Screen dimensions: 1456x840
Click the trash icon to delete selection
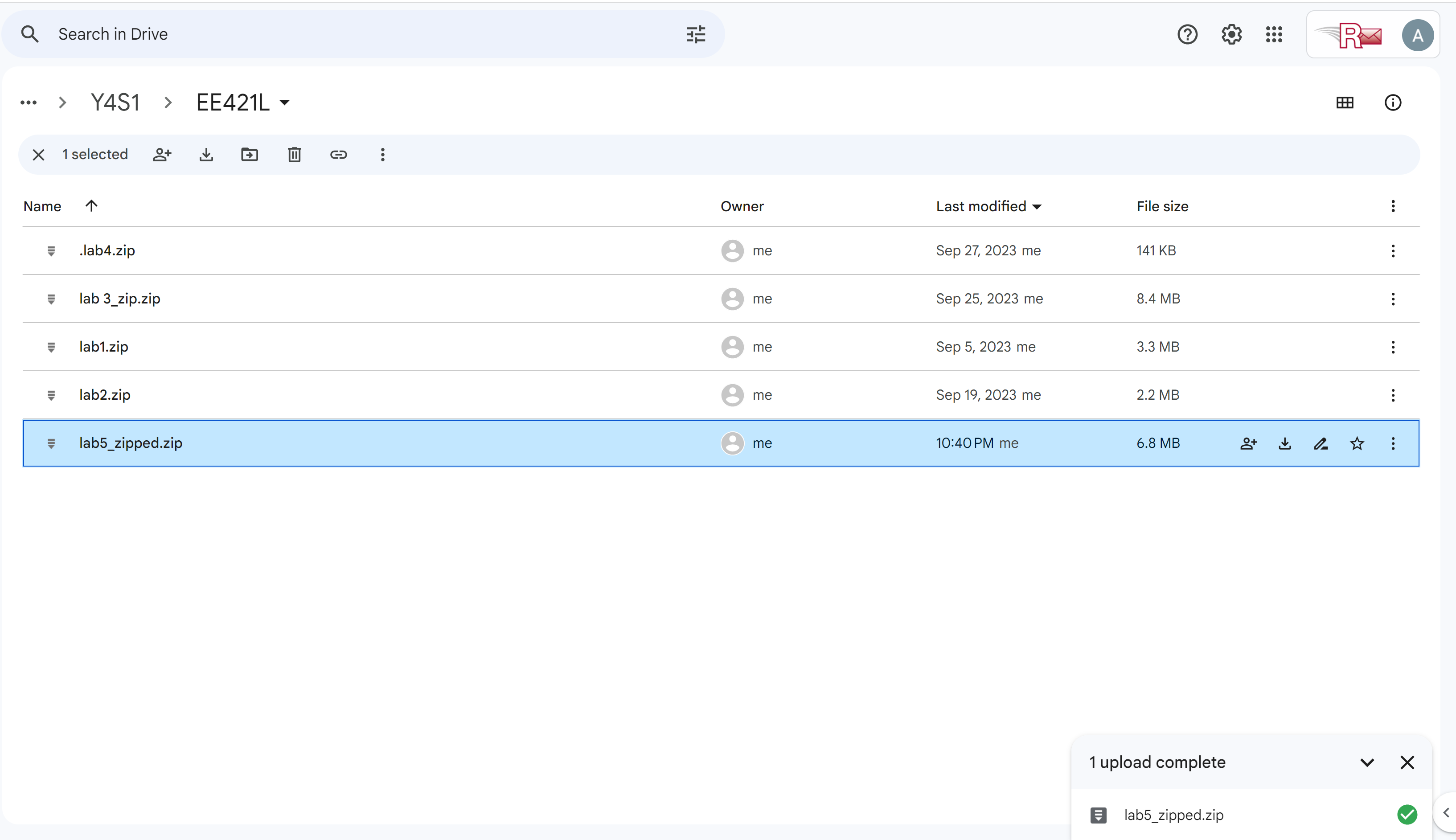pyautogui.click(x=294, y=155)
